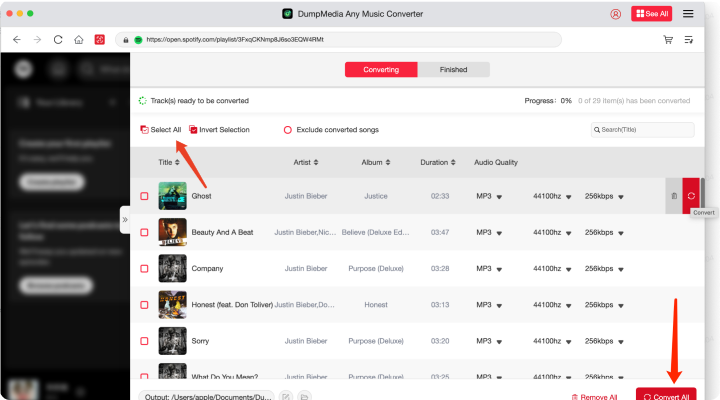Click the See All button
Image resolution: width=720 pixels, height=400 pixels.
click(651, 14)
